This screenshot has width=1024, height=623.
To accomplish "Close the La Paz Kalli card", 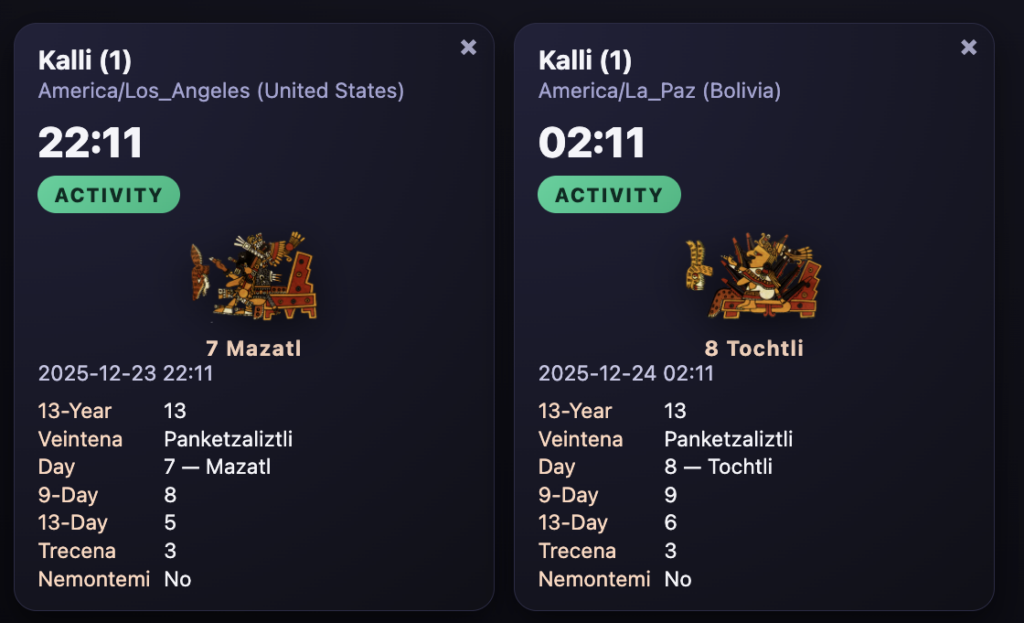I will point(968,47).
